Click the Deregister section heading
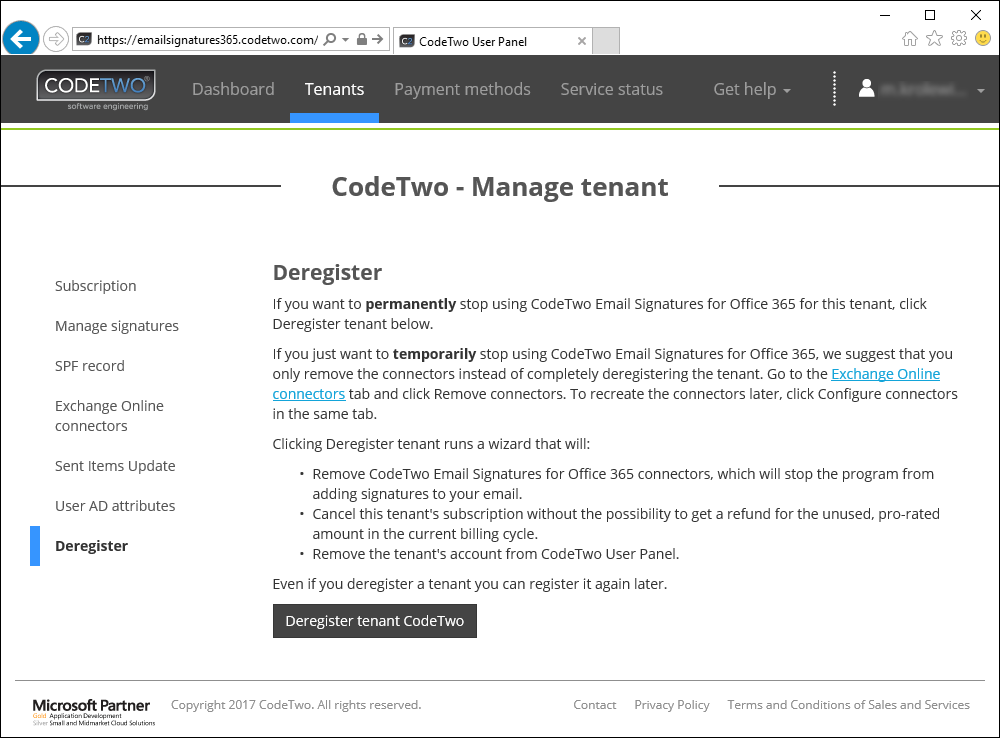The image size is (1000, 738). (x=327, y=272)
